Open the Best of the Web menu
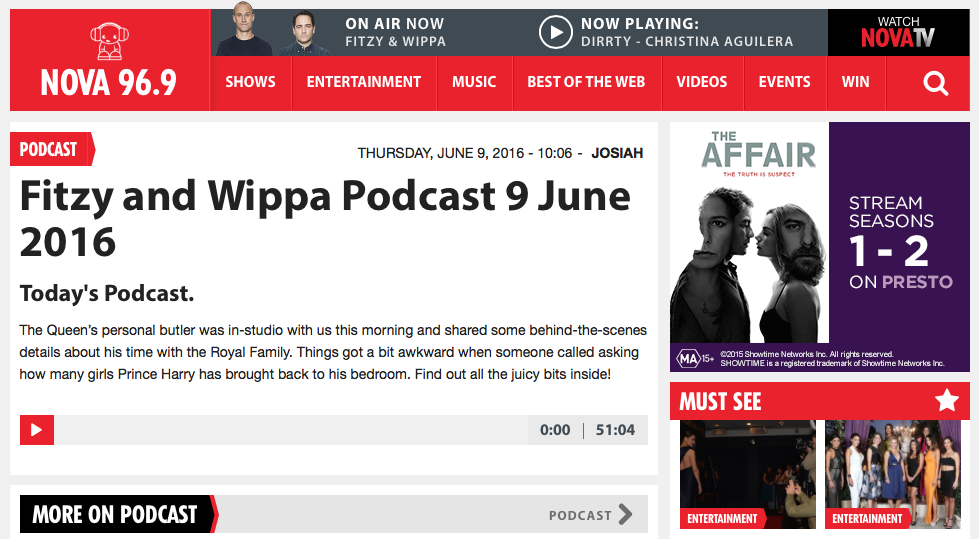The width and height of the screenshot is (979, 539). click(586, 82)
